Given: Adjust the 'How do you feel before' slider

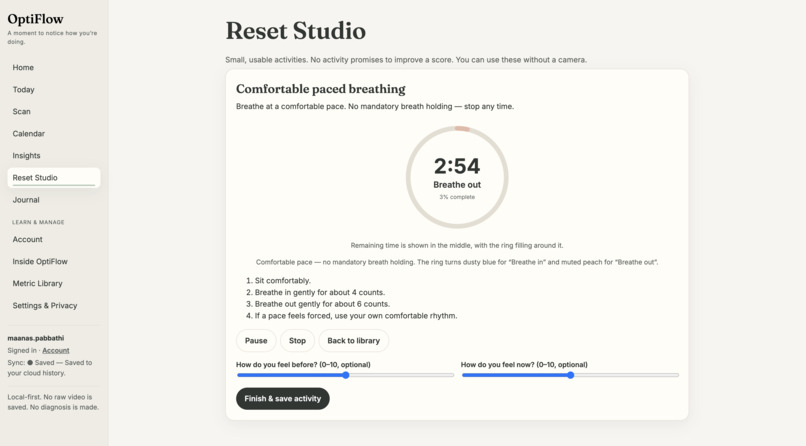Looking at the screenshot, I should click(345, 375).
